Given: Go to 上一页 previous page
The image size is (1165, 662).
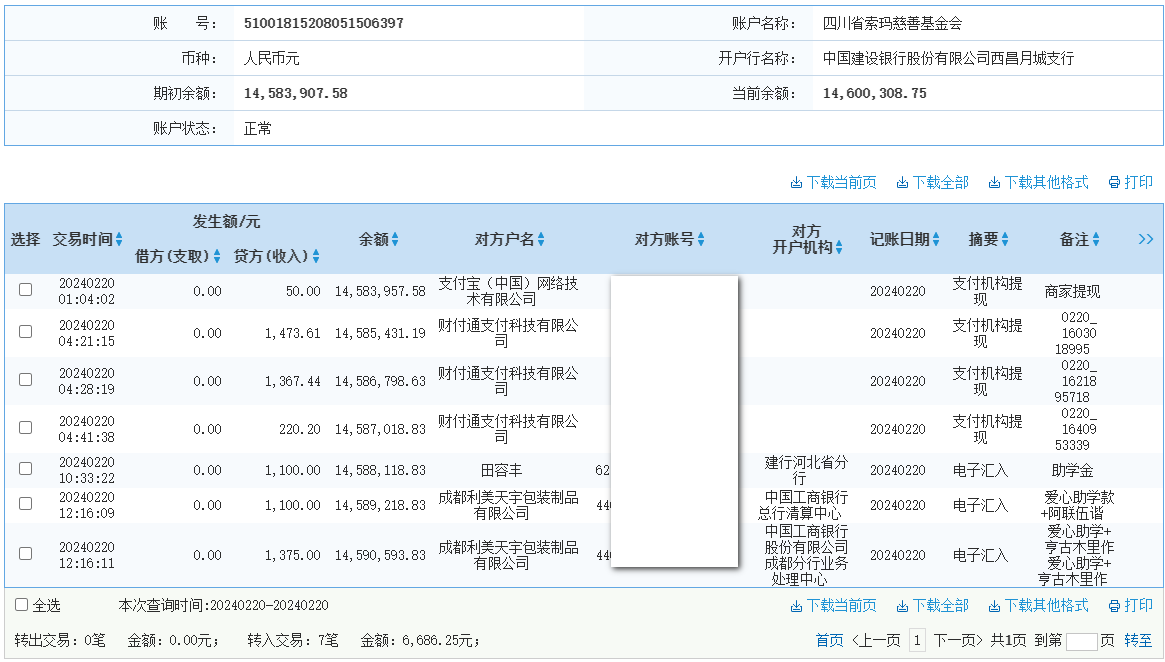Looking at the screenshot, I should (876, 640).
